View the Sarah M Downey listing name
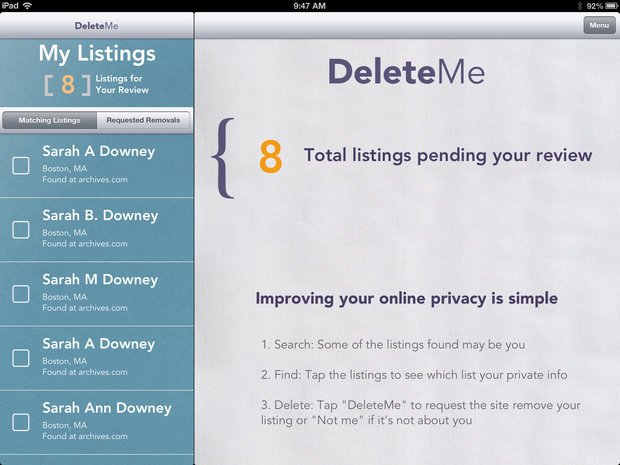Screen dimensions: 620x465 (99, 280)
